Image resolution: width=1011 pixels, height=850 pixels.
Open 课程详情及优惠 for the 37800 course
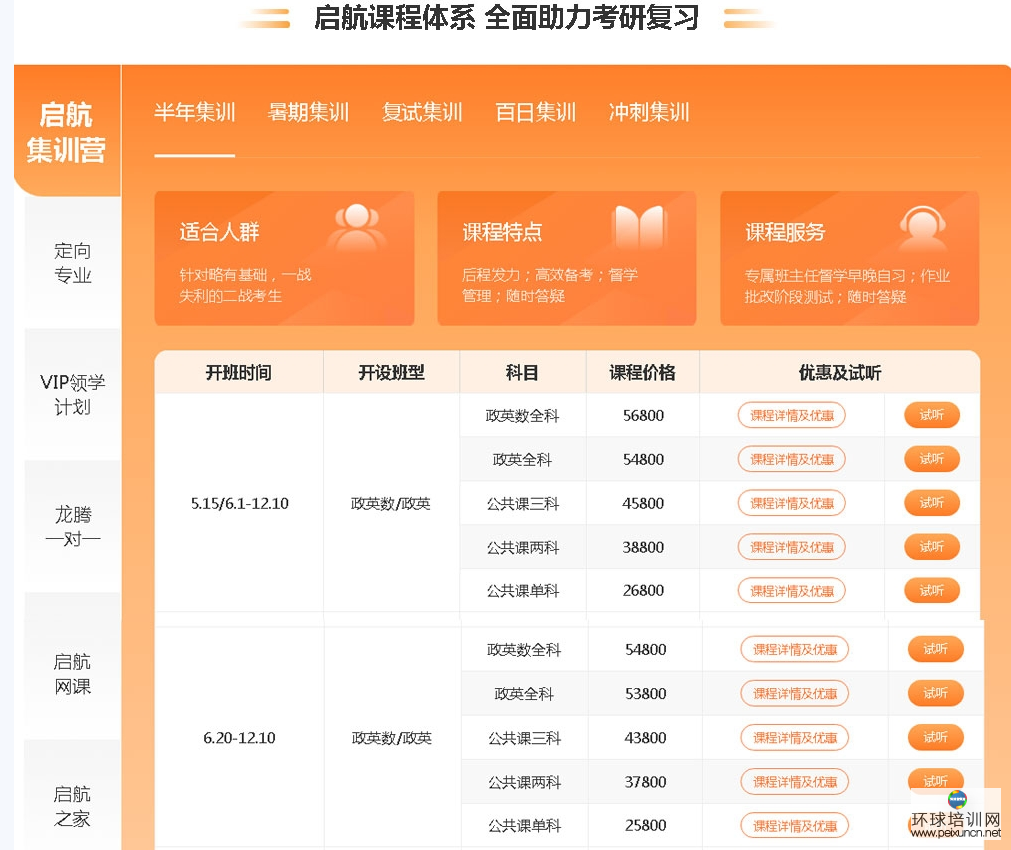tap(794, 782)
